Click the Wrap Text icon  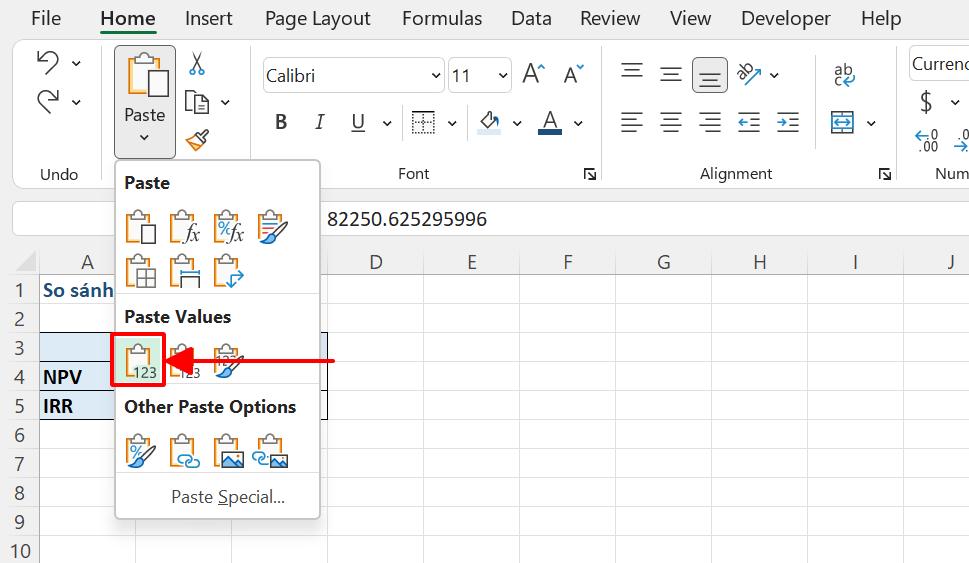point(844,75)
